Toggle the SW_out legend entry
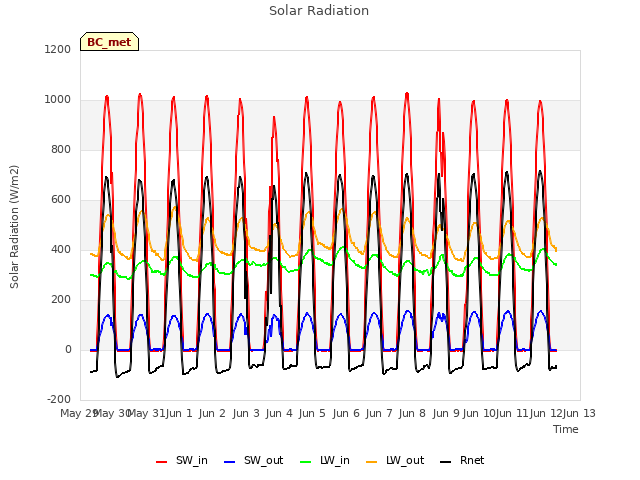 [x=253, y=461]
